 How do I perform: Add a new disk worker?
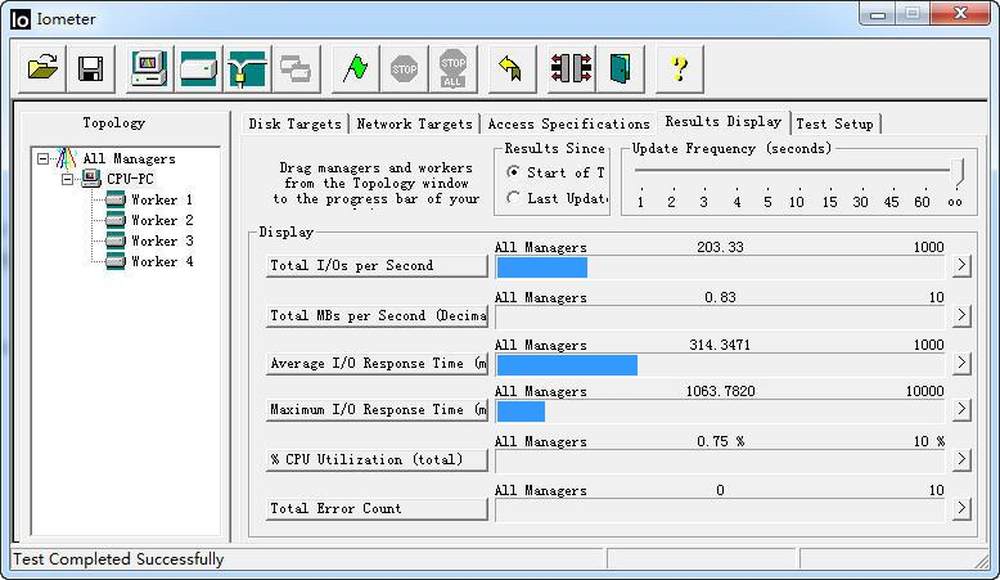click(198, 68)
